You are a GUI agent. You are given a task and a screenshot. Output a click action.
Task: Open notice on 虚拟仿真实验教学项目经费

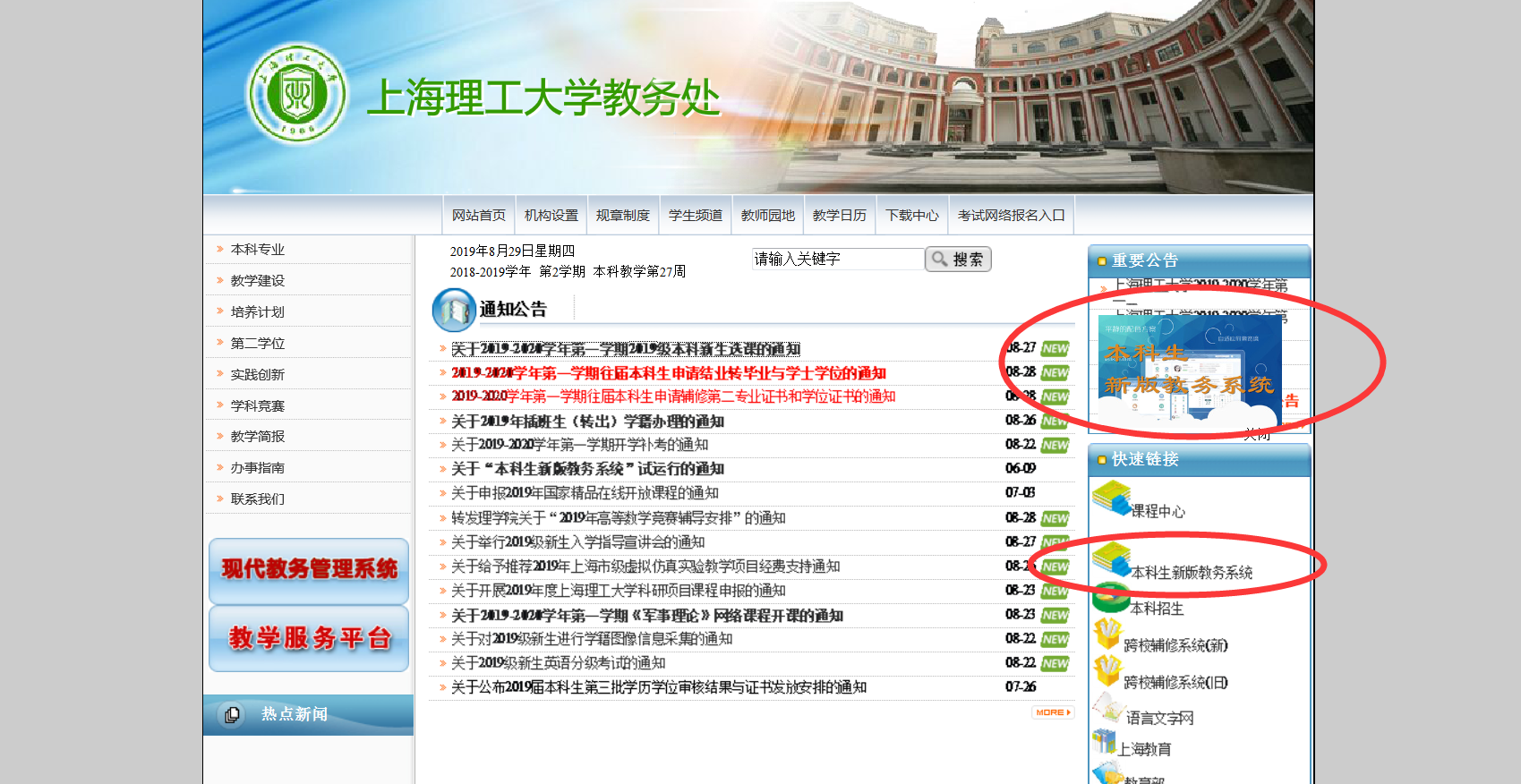(x=645, y=567)
